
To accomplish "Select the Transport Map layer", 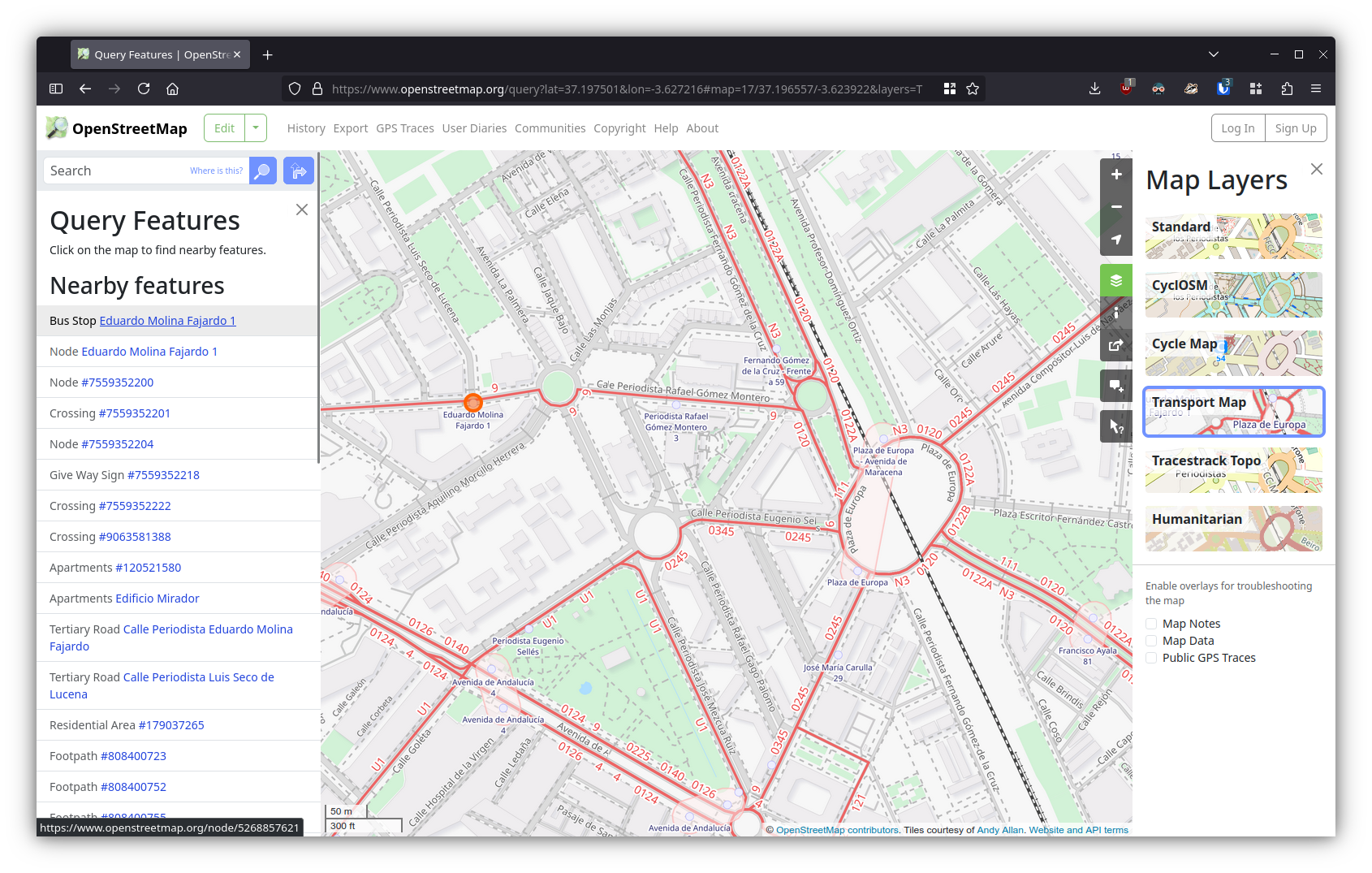I will pyautogui.click(x=1234, y=412).
